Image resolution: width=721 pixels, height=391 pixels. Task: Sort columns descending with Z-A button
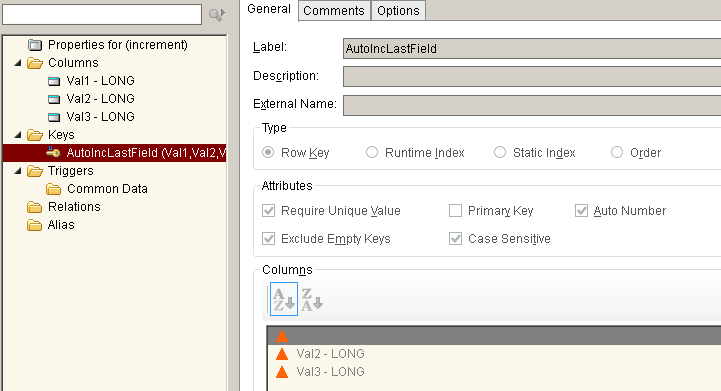[x=312, y=299]
